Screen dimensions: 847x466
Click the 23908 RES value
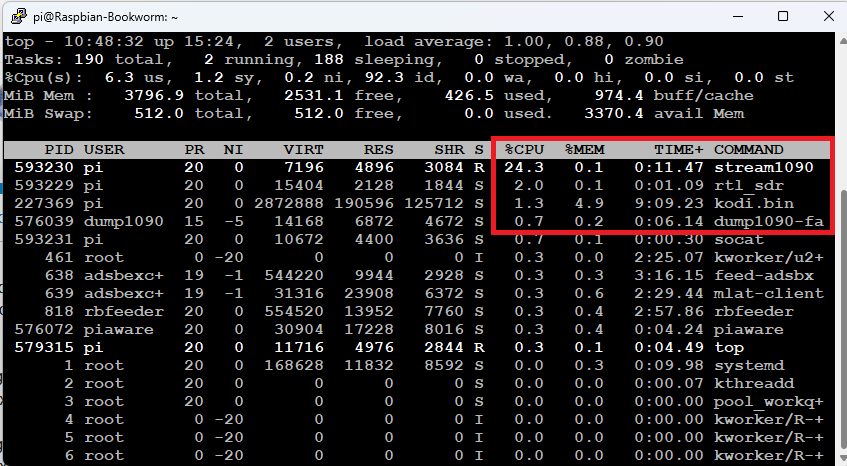coord(369,293)
